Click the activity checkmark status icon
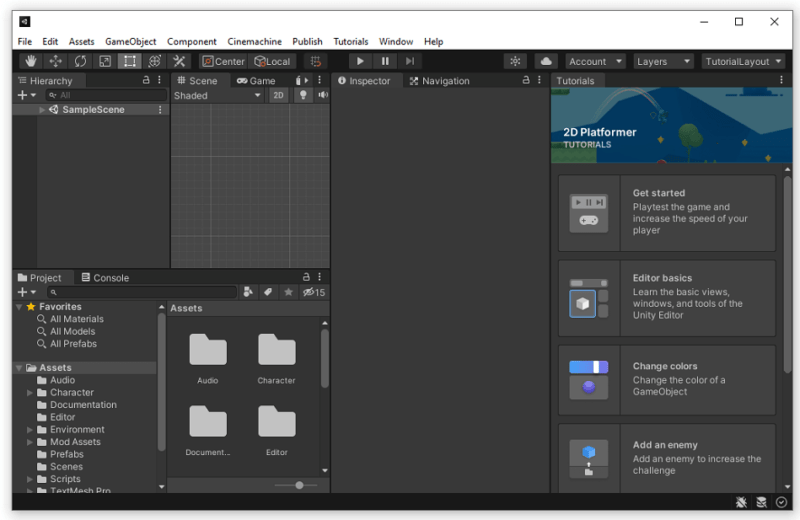Image resolution: width=800 pixels, height=520 pixels. (781, 502)
